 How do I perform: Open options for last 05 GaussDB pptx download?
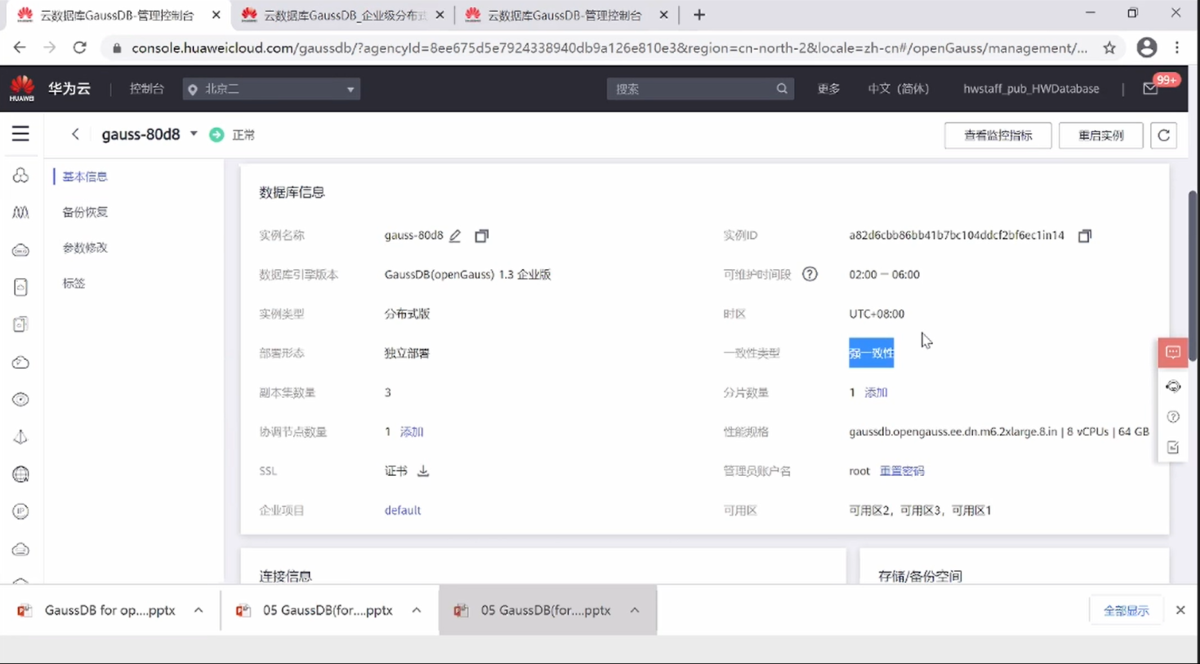(635, 611)
